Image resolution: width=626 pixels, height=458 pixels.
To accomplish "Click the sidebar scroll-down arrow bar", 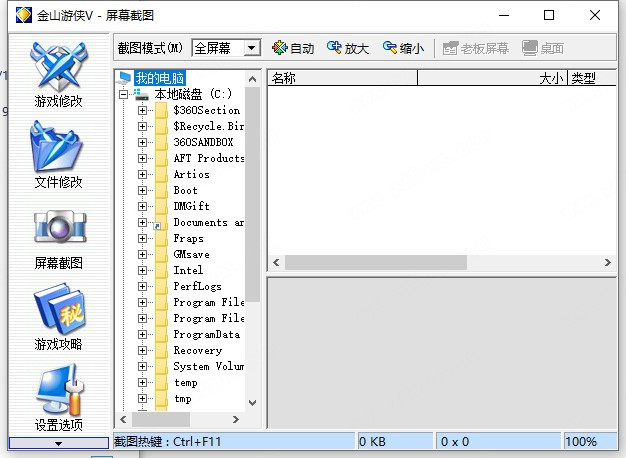I will click(x=59, y=443).
